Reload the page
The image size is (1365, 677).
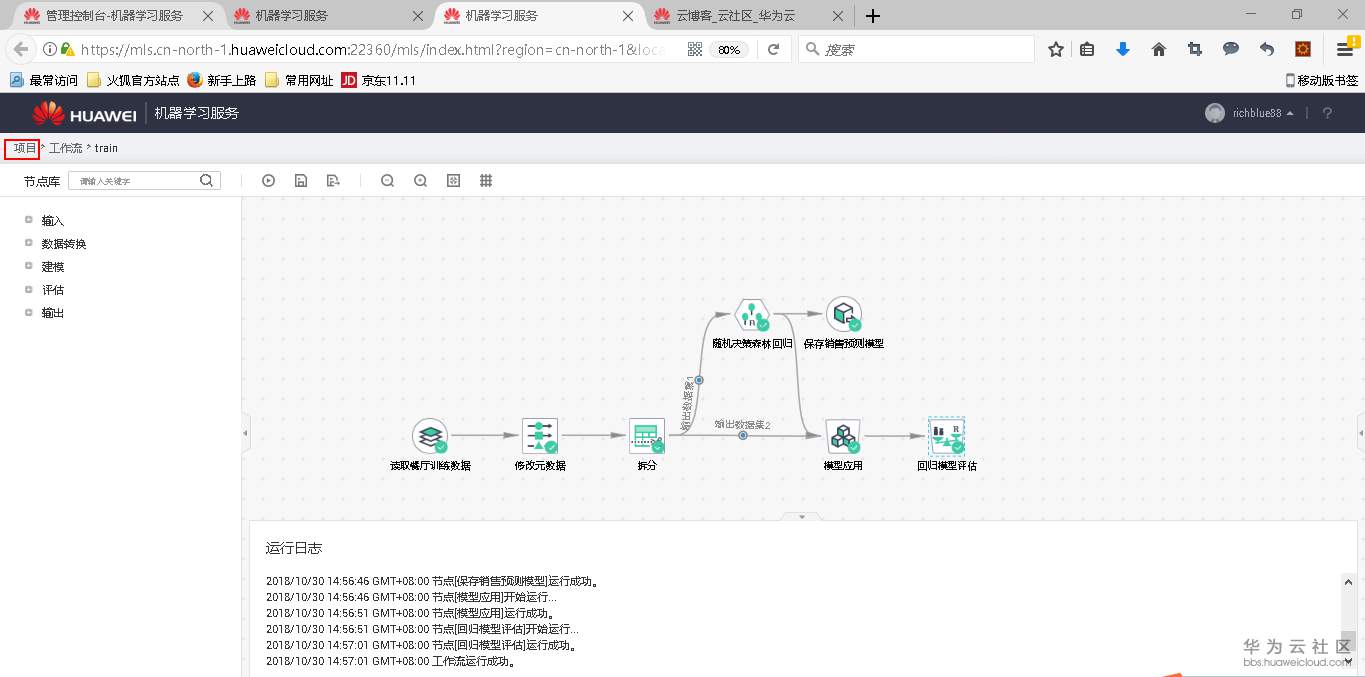coord(773,50)
